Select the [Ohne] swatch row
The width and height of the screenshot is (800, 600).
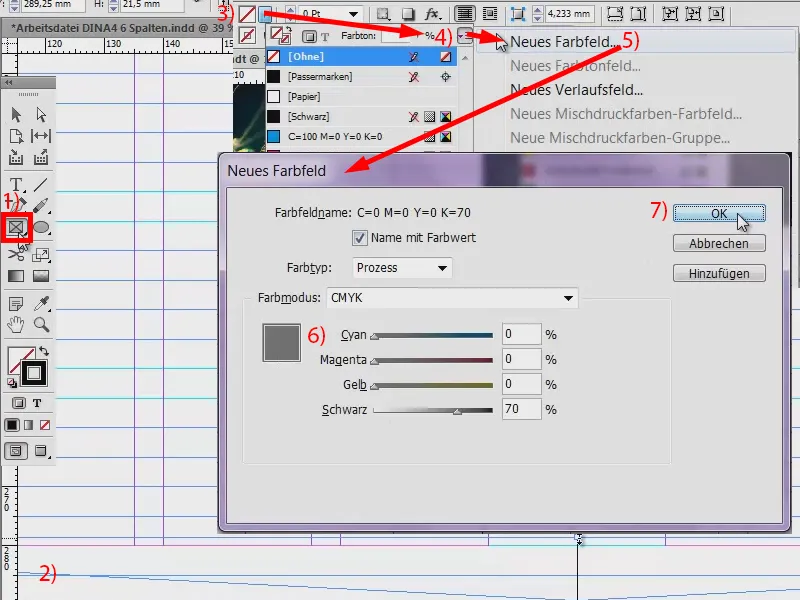(x=361, y=57)
